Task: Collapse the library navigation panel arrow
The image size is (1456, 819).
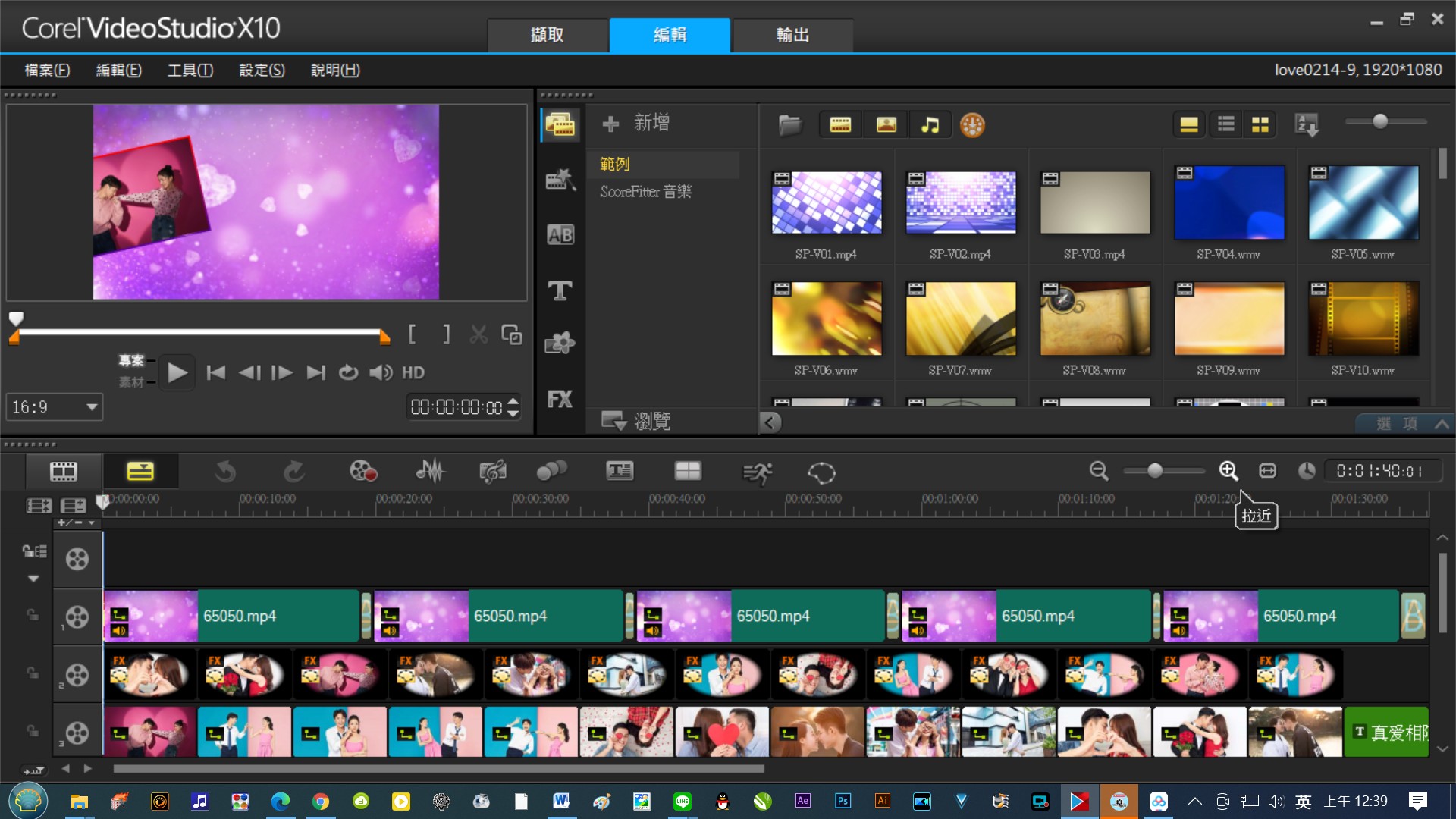Action: 770,422
